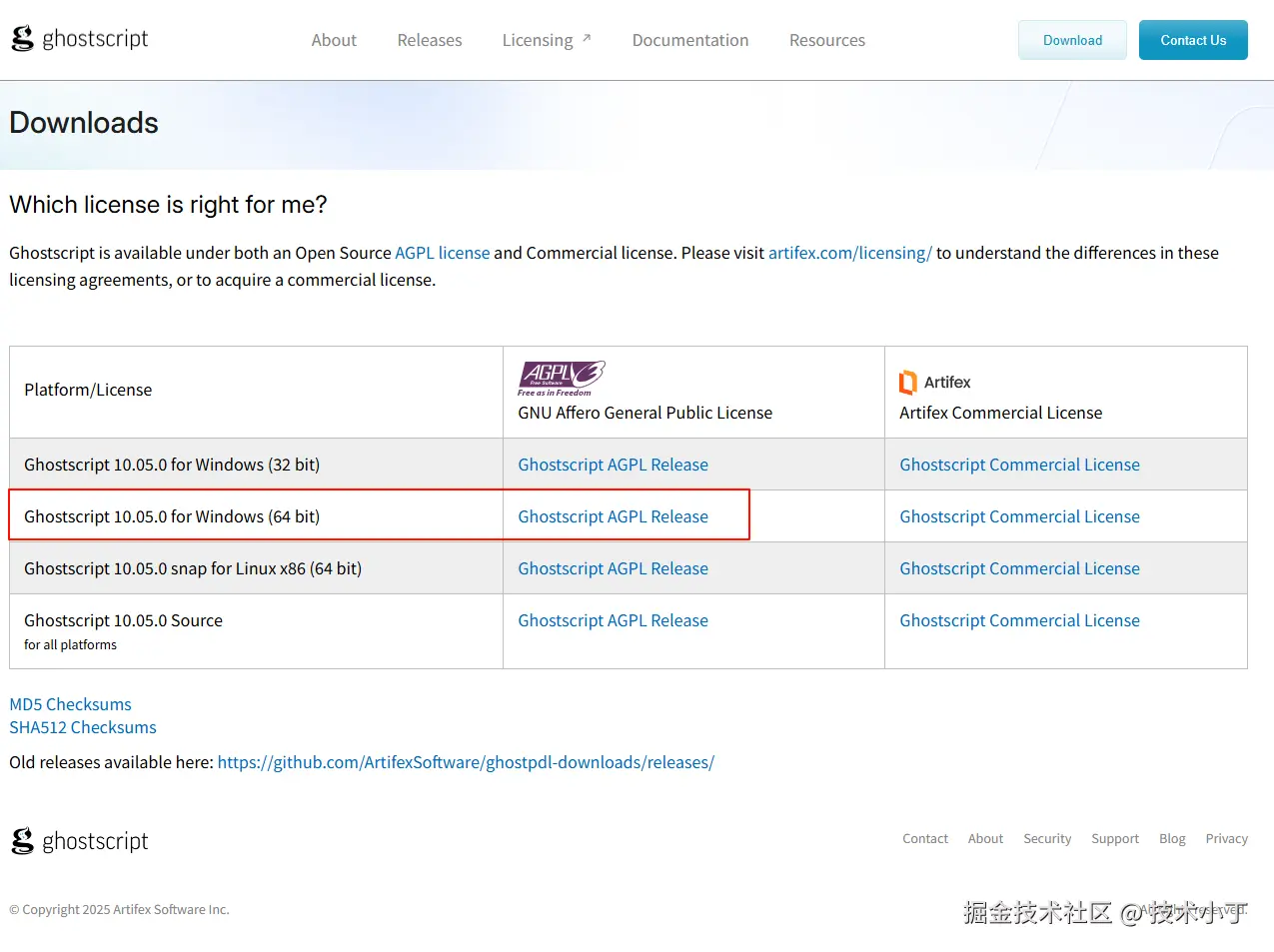Open the footer Support link
Viewport: 1274px width, 952px height.
pyautogui.click(x=1115, y=838)
